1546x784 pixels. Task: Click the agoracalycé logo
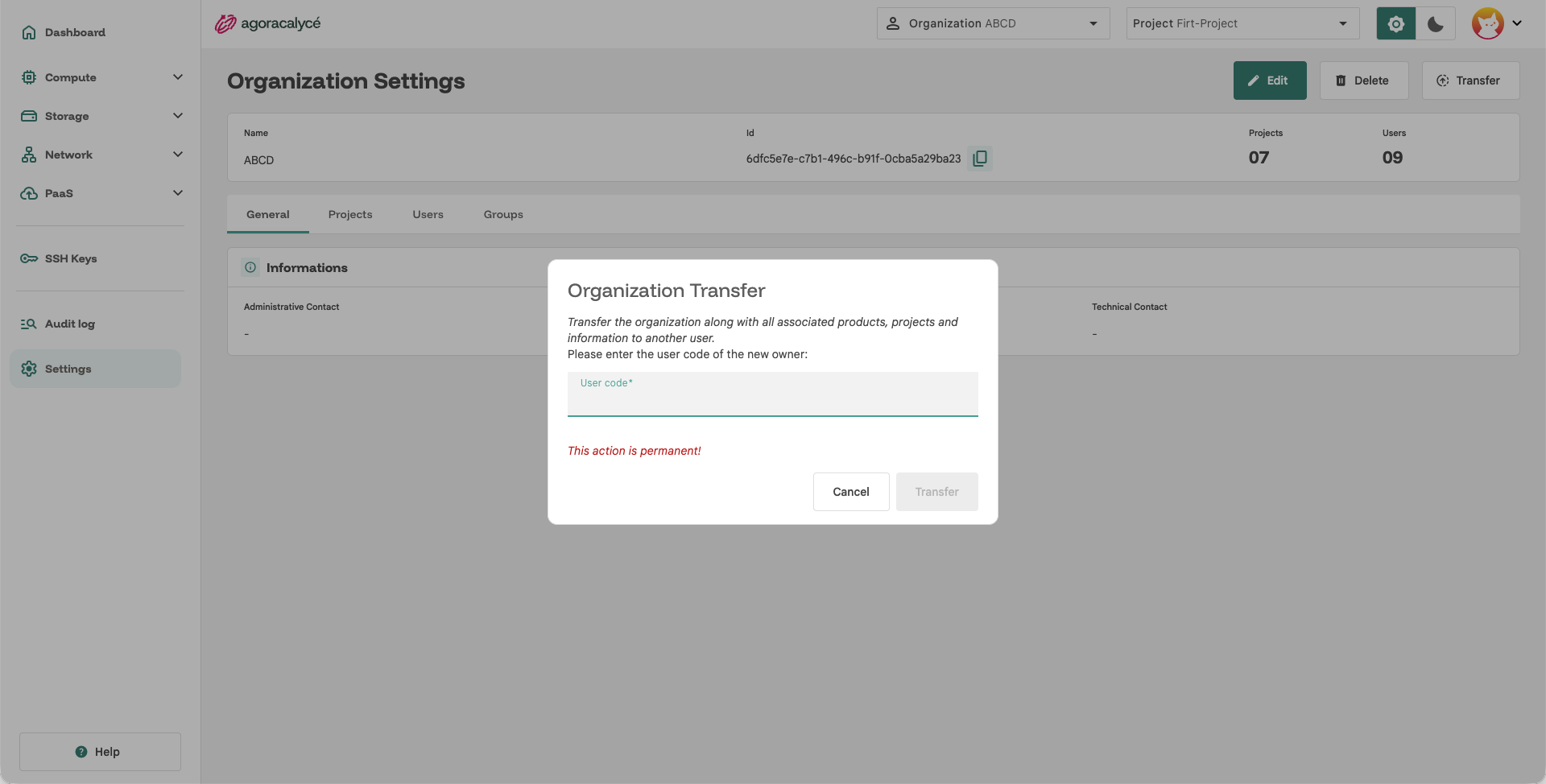pos(267,23)
